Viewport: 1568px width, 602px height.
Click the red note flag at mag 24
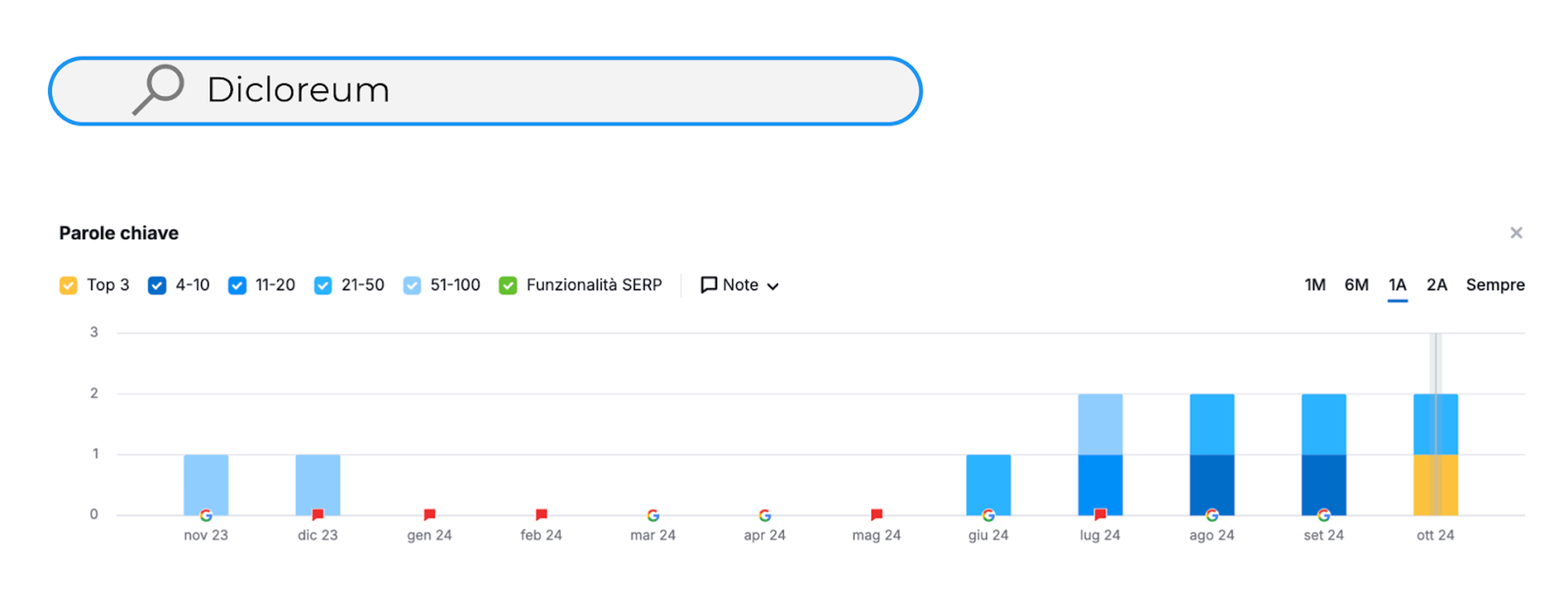click(x=876, y=515)
